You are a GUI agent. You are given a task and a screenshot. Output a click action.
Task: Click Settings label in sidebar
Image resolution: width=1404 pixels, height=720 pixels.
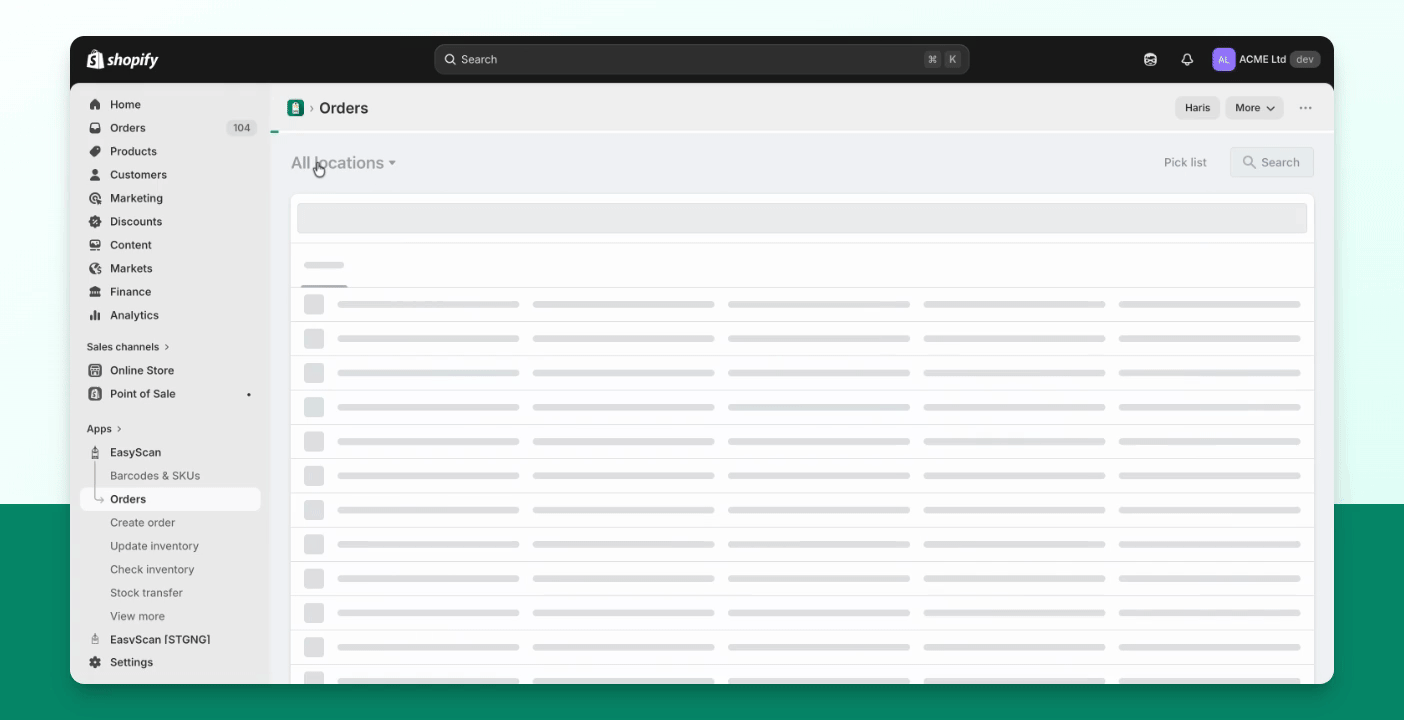pyautogui.click(x=131, y=662)
